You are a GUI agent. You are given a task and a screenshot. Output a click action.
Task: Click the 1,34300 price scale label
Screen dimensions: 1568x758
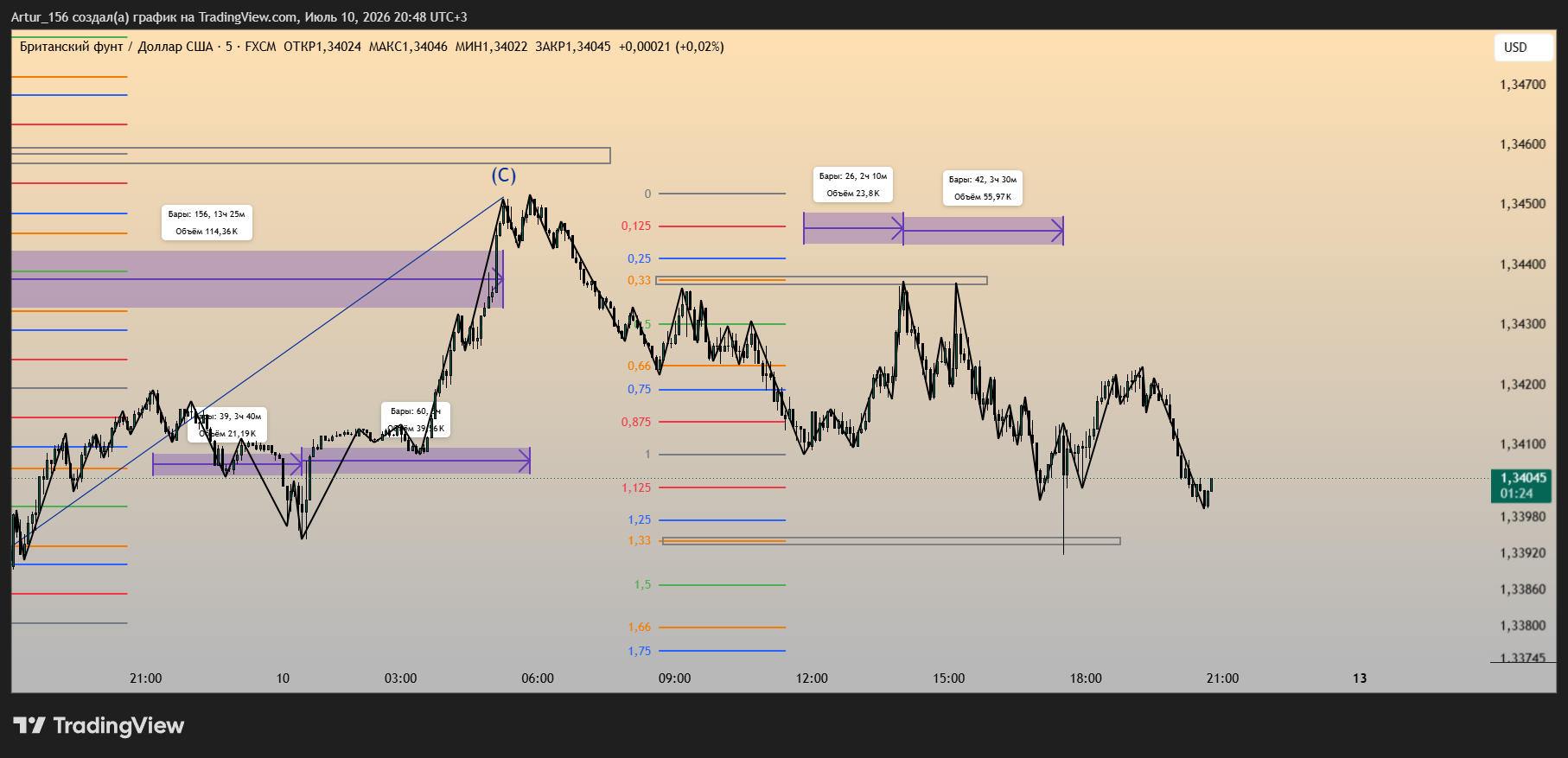(x=1523, y=324)
